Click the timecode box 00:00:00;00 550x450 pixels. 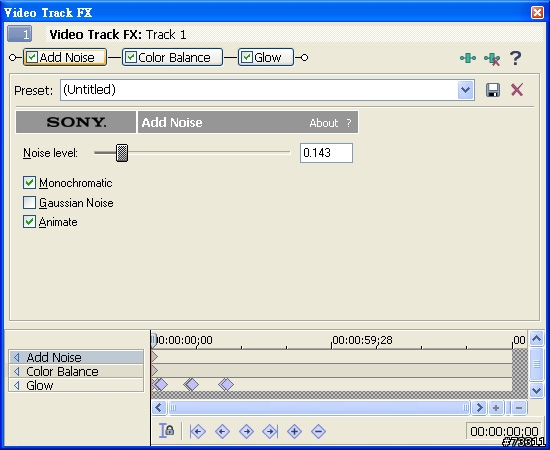click(x=504, y=431)
